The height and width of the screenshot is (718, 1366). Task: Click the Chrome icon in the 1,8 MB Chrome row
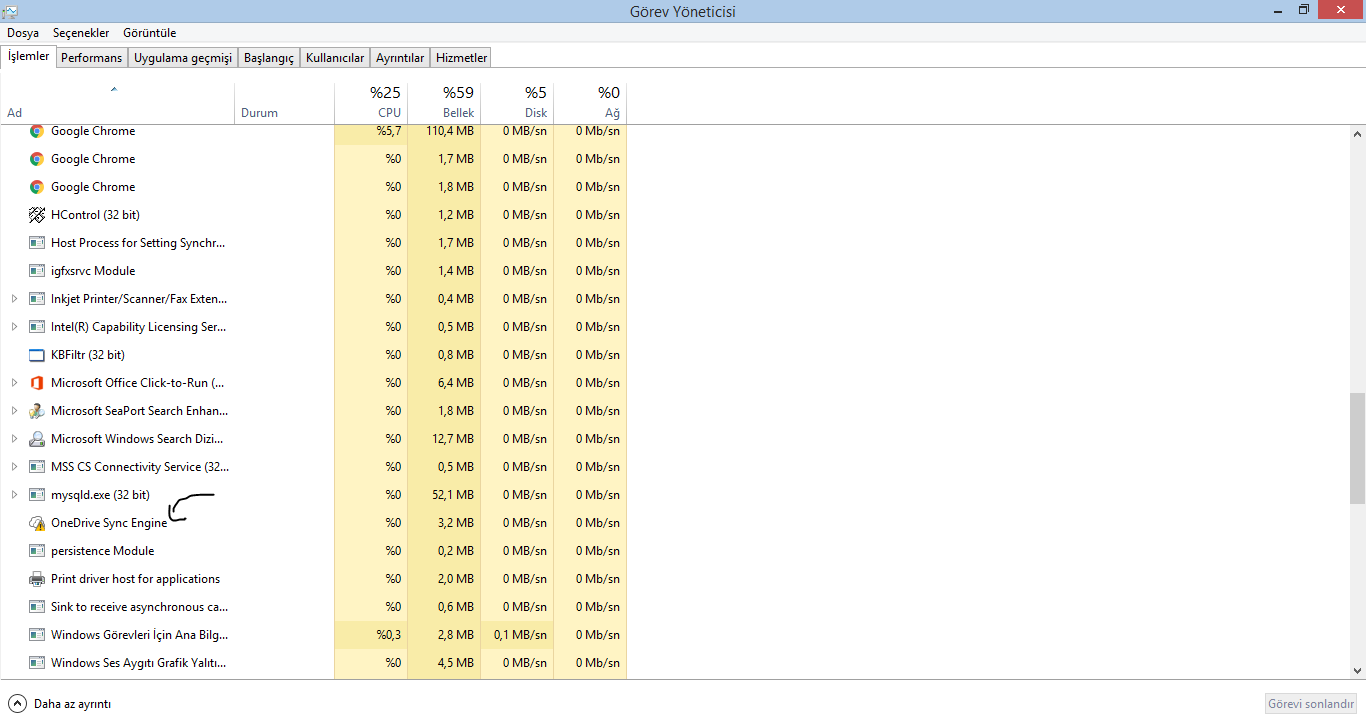(x=37, y=187)
